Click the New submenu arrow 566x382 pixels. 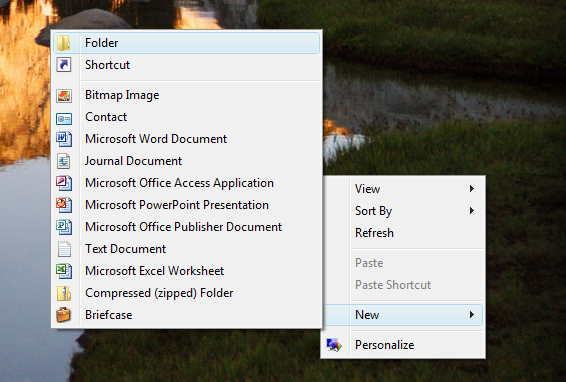coord(471,314)
